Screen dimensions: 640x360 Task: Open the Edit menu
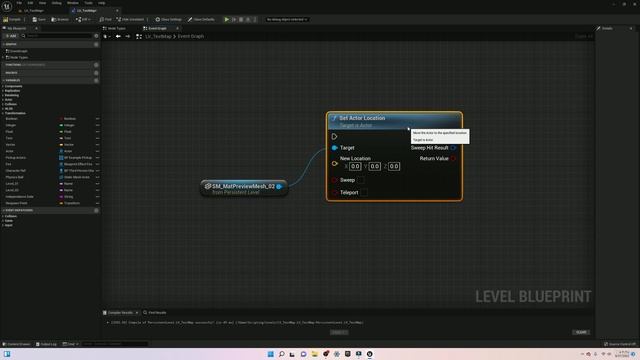click(30, 3)
